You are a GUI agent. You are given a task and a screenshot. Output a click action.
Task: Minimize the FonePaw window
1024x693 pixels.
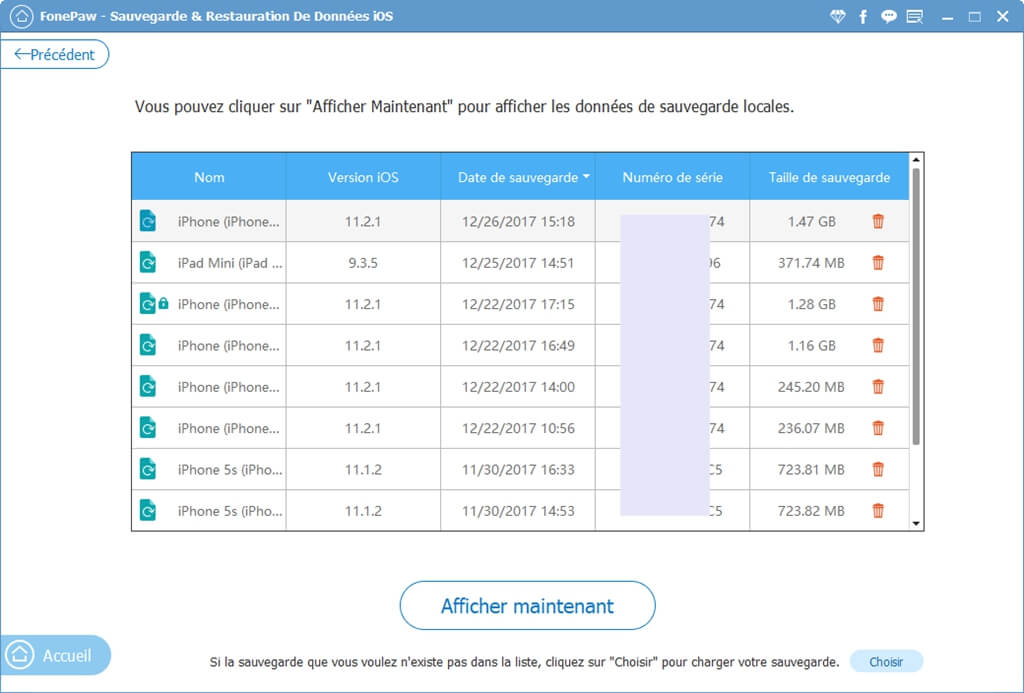point(948,18)
